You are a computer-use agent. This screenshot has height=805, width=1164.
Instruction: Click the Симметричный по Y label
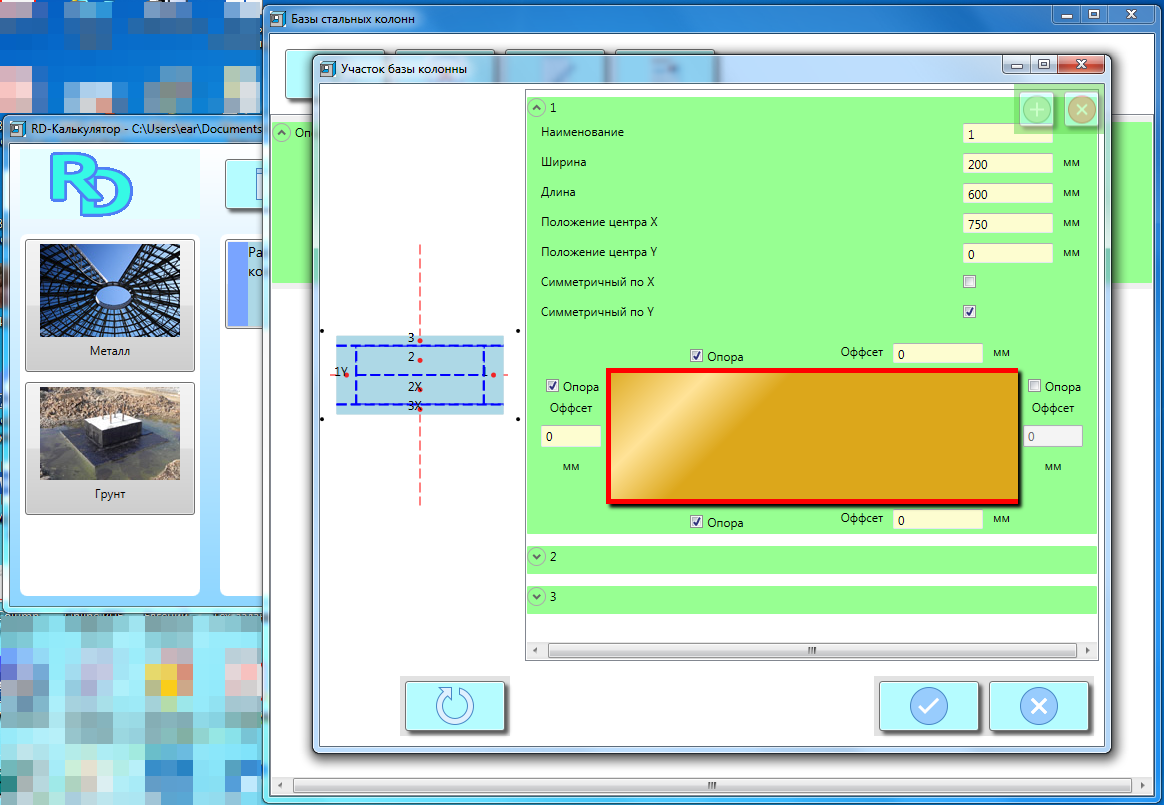point(597,312)
